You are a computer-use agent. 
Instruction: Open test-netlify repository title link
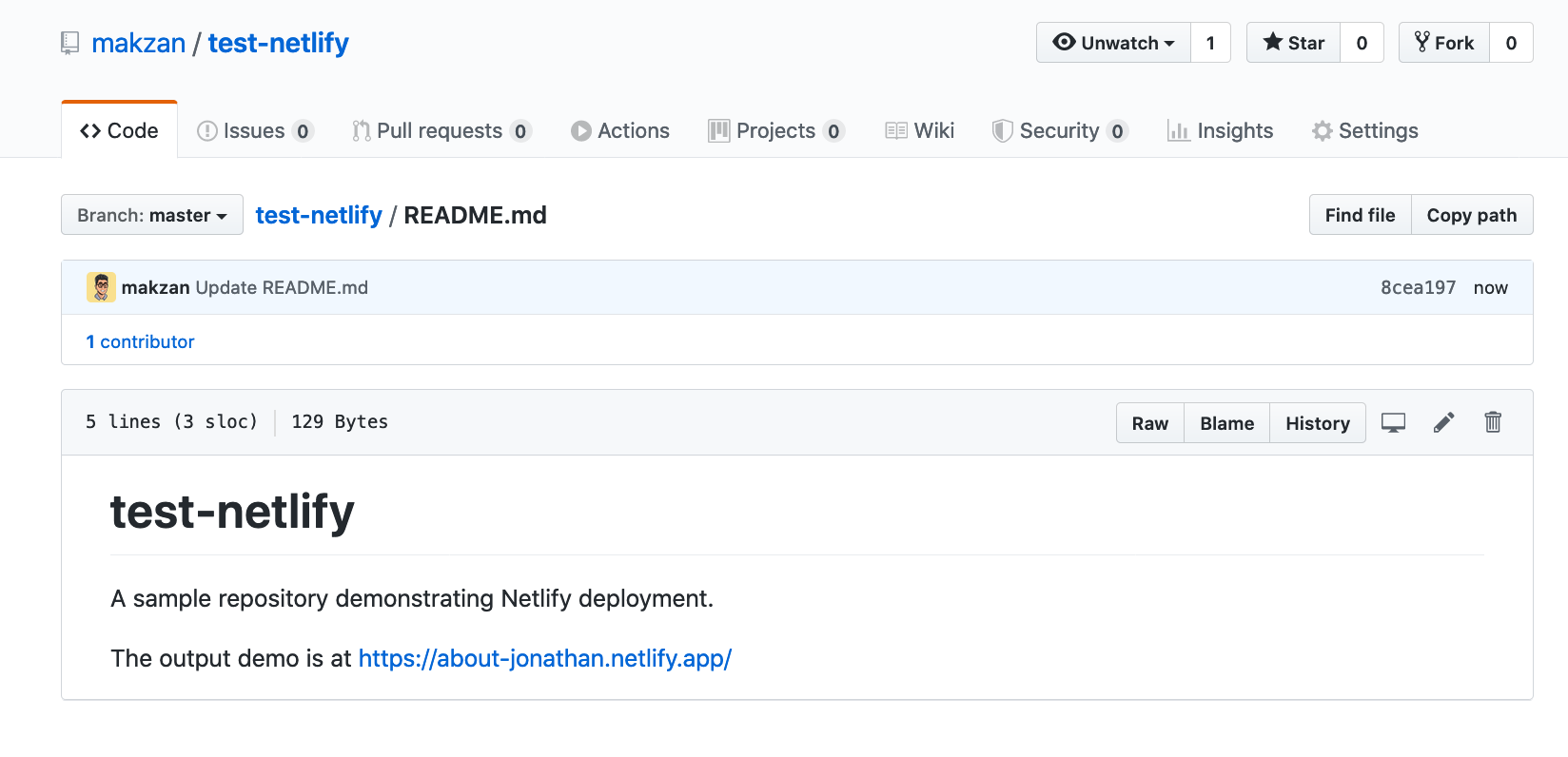[x=278, y=43]
